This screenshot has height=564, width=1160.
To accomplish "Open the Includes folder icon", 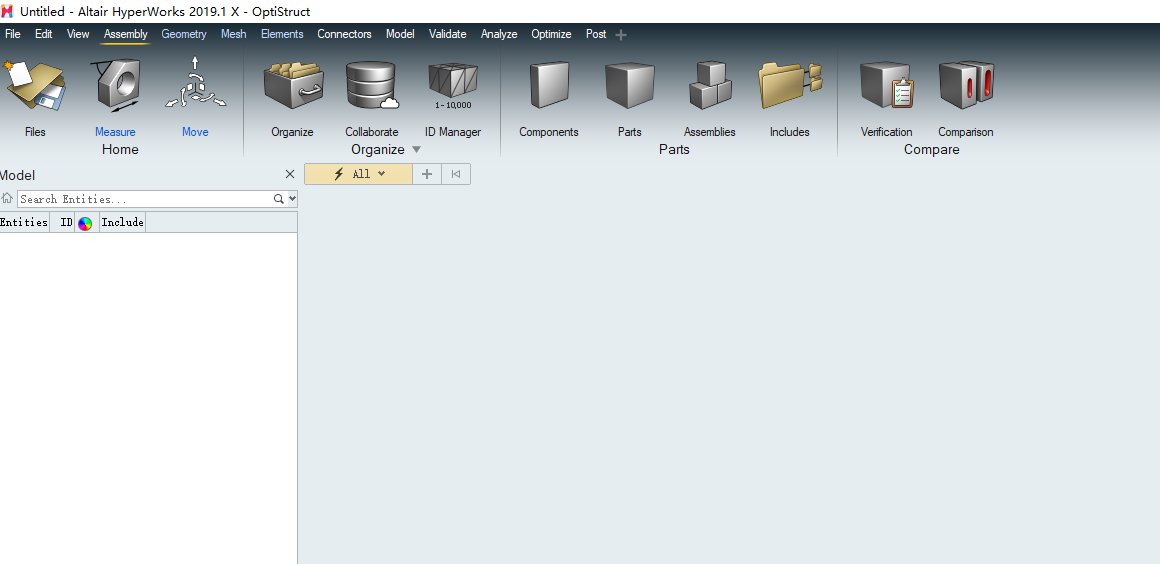I will (789, 87).
